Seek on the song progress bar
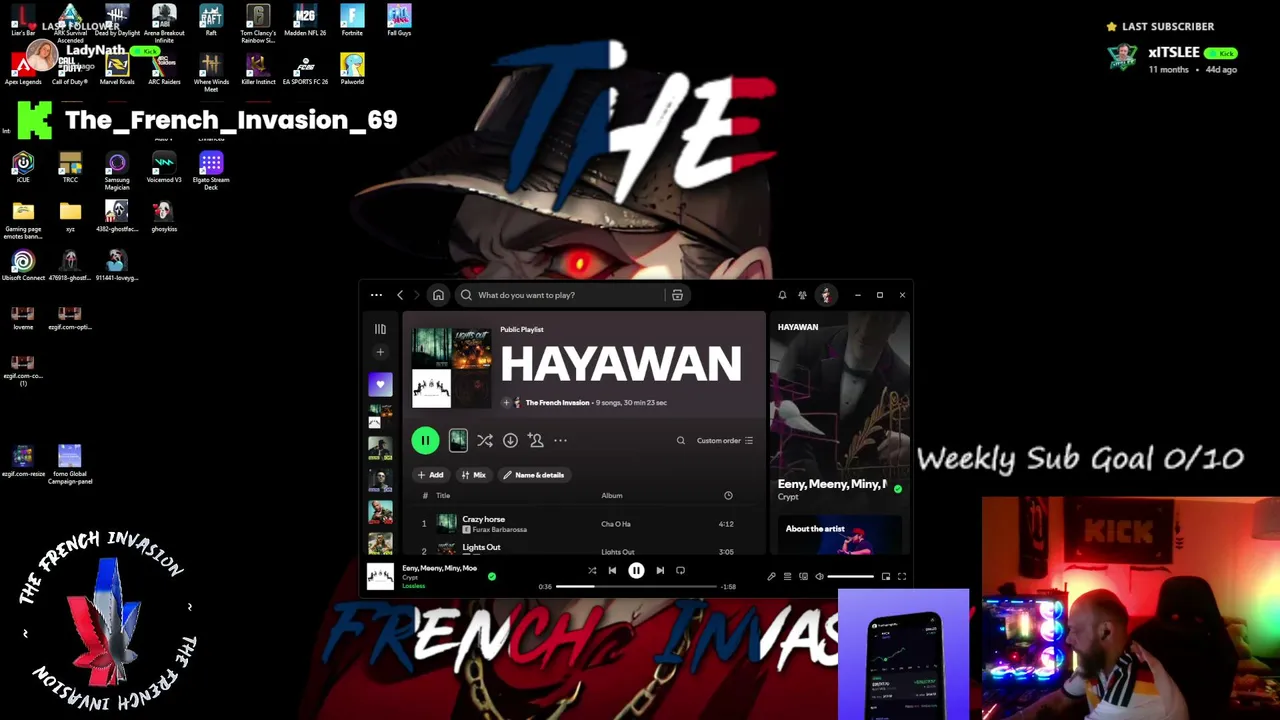This screenshot has width=1280, height=720. 636,587
